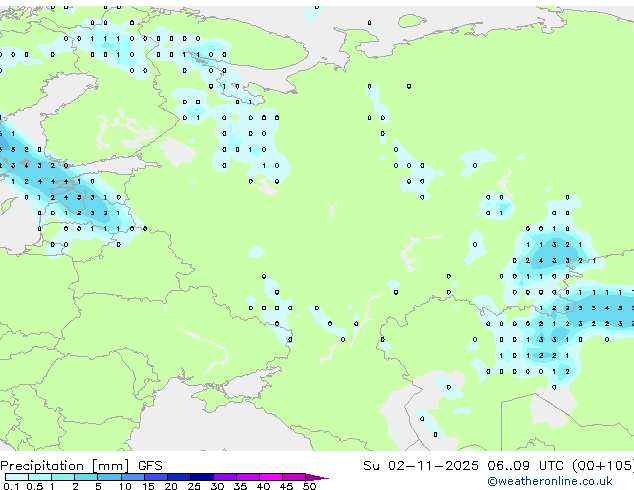Viewport: 634px width, 490px height.
Task: Click the above-50 arrow tip of legend
Action: 317,477
